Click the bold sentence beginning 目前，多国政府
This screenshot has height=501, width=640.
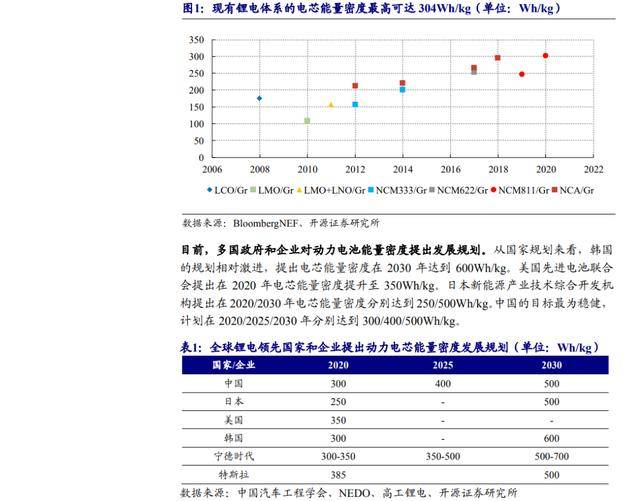(334, 249)
